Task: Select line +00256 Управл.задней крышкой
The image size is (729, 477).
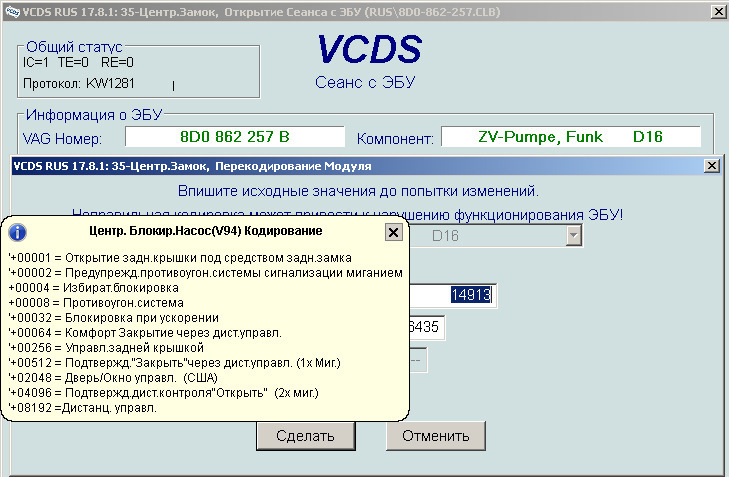Action: [x=106, y=348]
